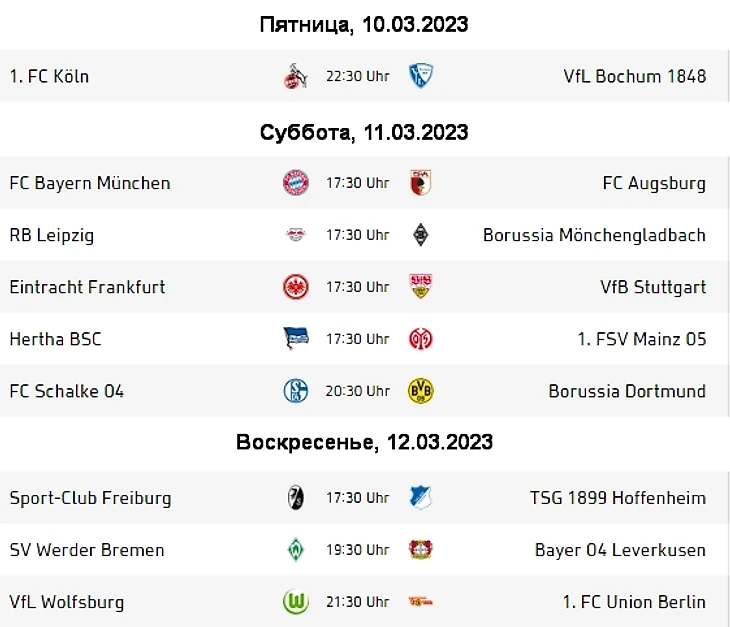This screenshot has width=730, height=627.
Task: Click the FC Bayern München logo
Action: tap(296, 183)
